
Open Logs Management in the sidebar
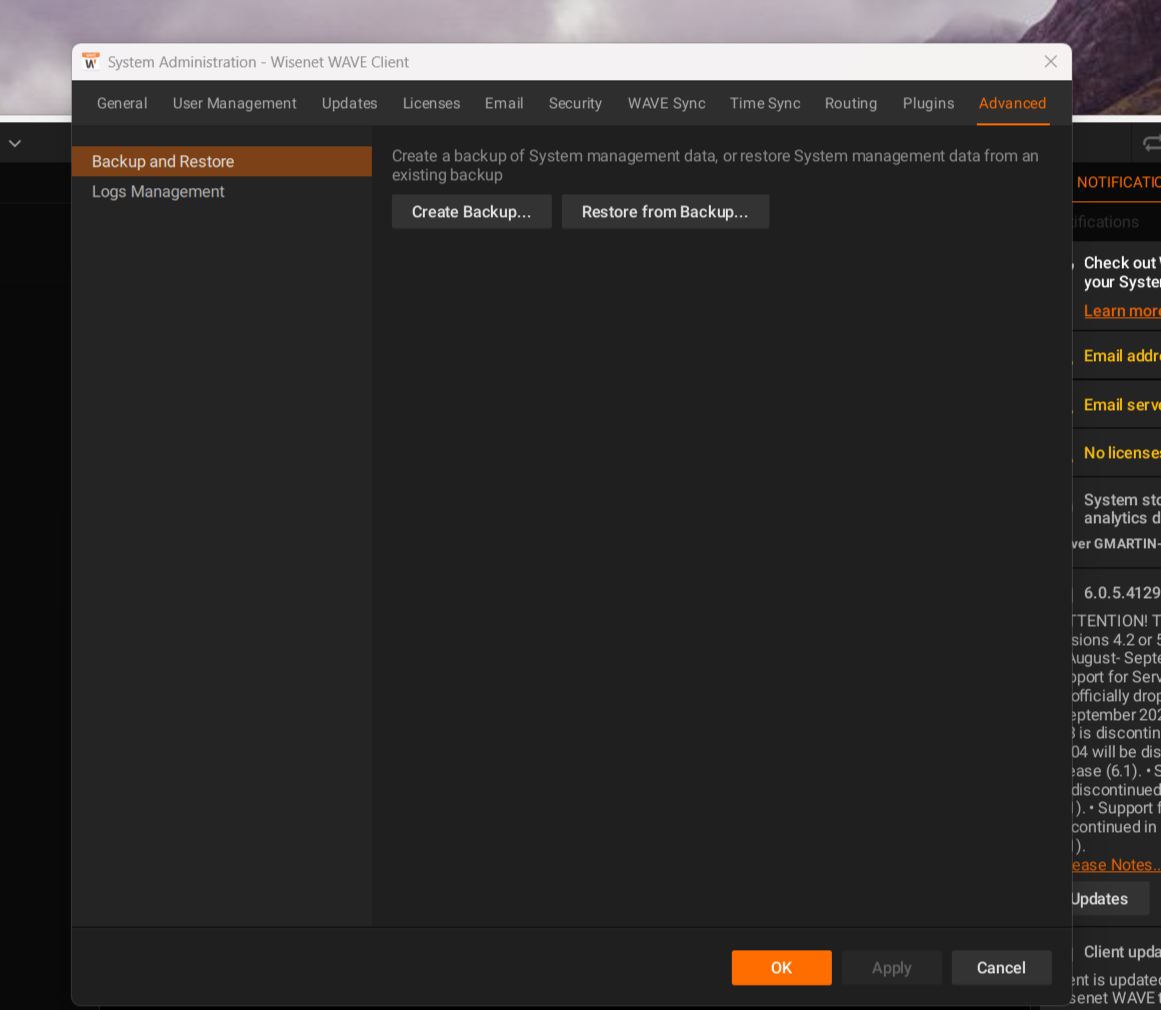[x=158, y=191]
